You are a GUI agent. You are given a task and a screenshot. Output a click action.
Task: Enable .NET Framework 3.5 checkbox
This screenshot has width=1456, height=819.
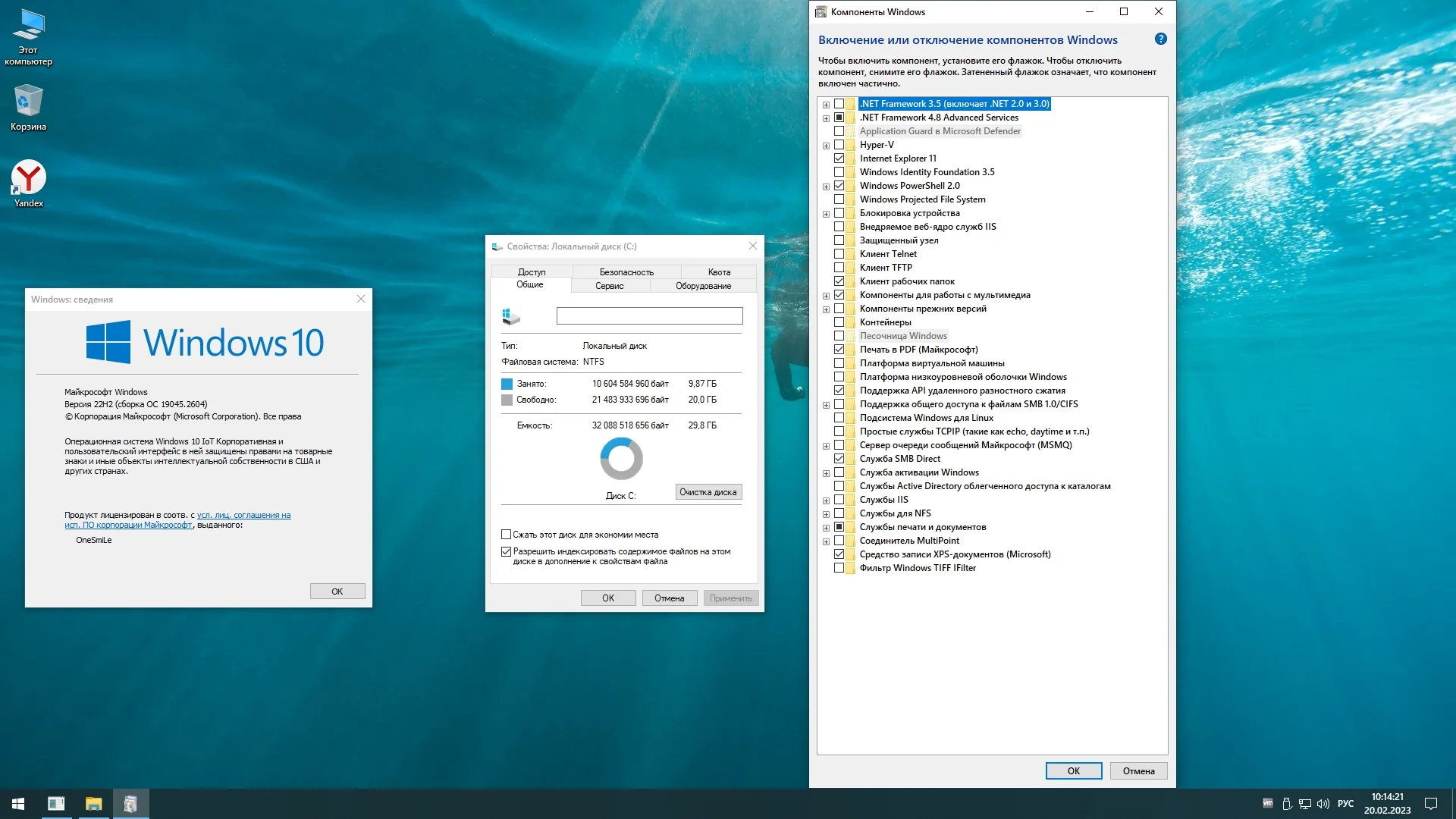pyautogui.click(x=838, y=103)
